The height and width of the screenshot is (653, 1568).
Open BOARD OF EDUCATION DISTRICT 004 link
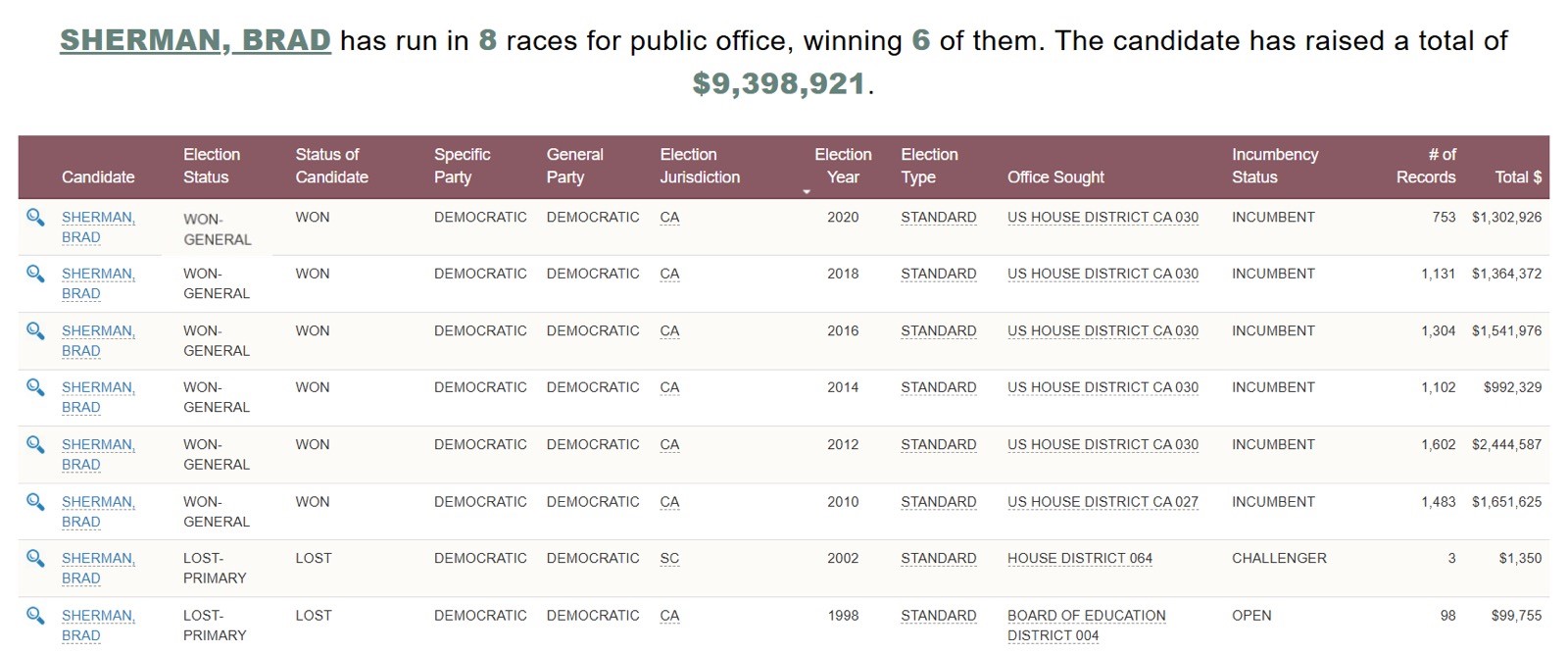click(1087, 626)
